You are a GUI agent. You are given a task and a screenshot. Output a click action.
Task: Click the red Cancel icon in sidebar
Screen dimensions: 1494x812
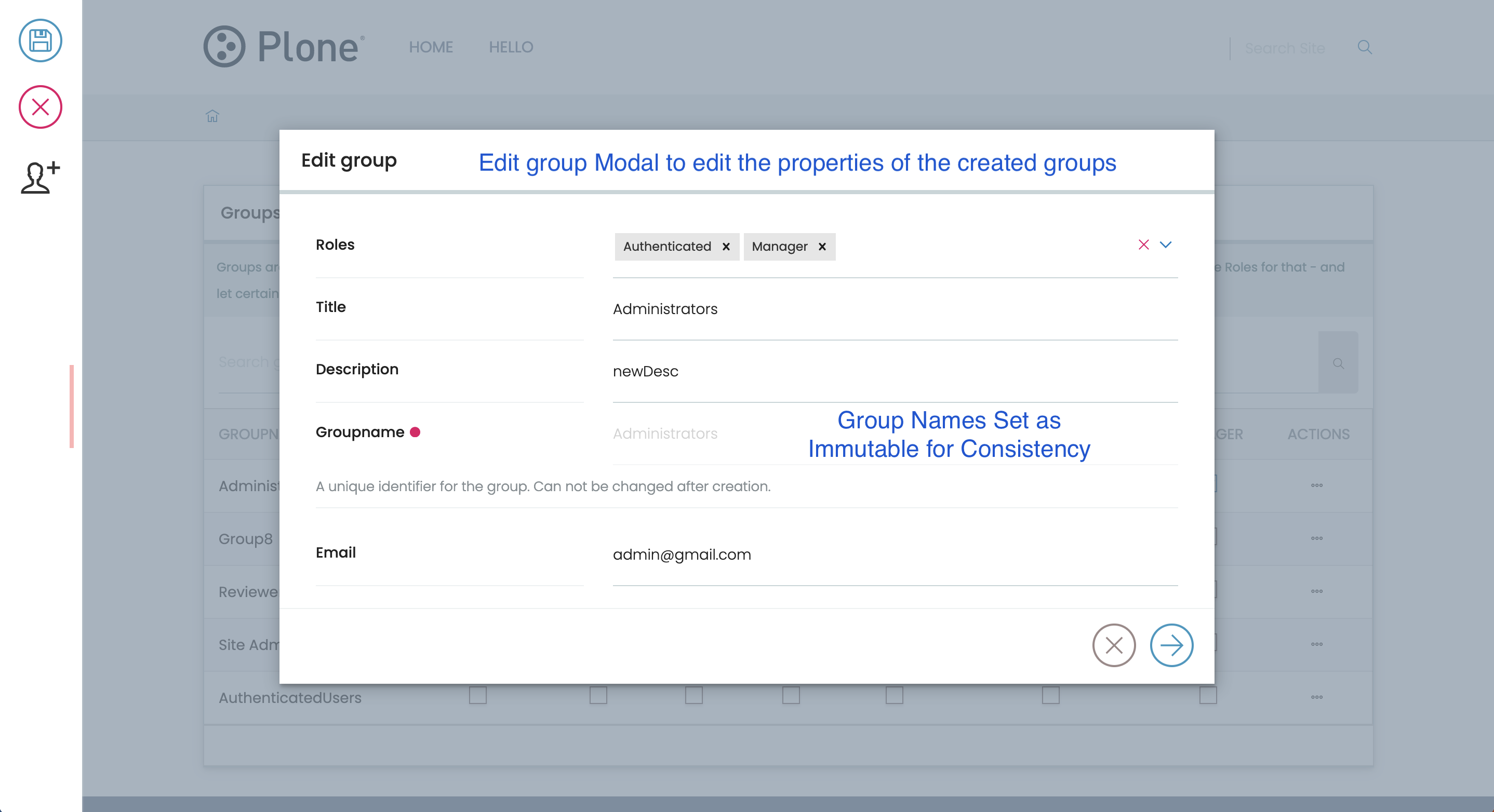click(40, 107)
